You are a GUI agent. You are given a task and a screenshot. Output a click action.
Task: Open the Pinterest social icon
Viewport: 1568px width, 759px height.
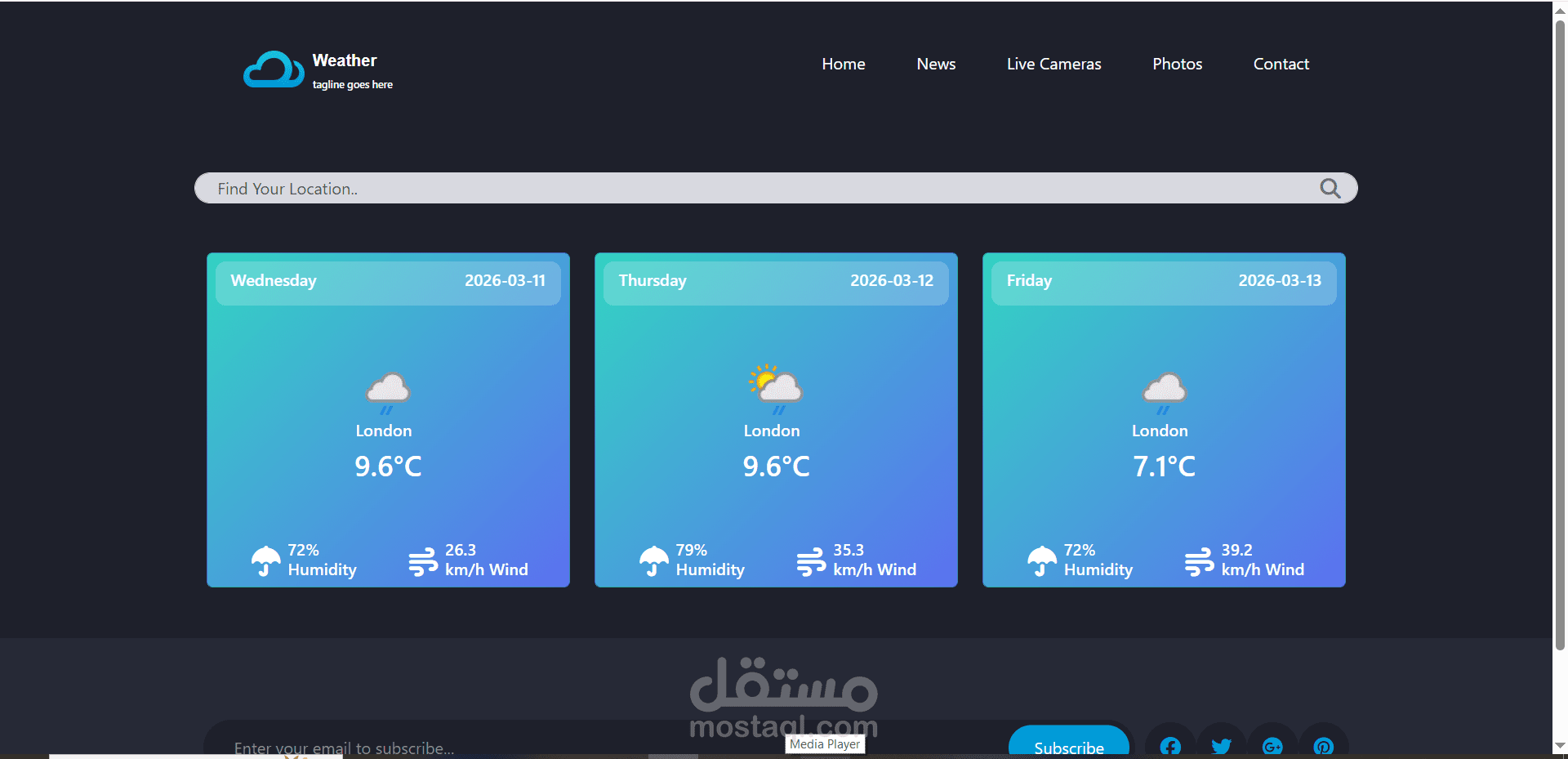tap(1323, 746)
